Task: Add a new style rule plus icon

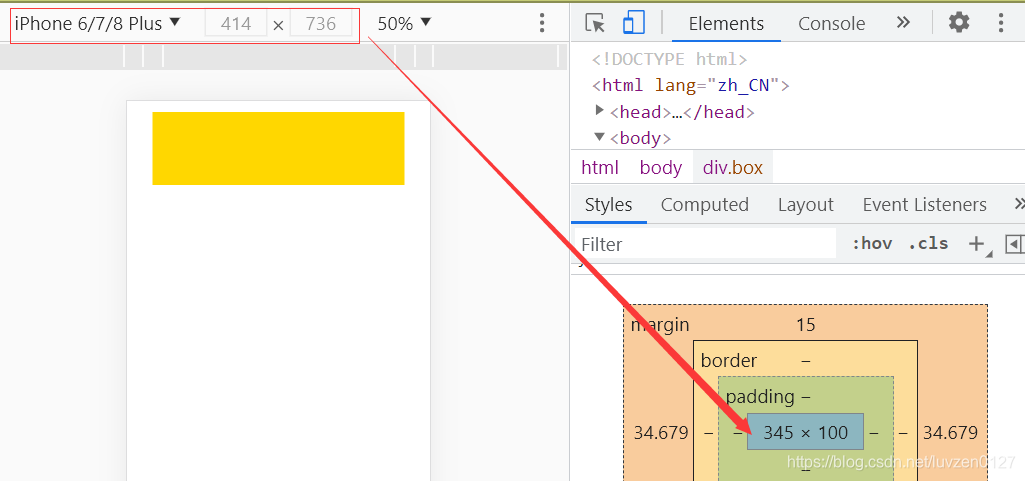Action: 977,244
